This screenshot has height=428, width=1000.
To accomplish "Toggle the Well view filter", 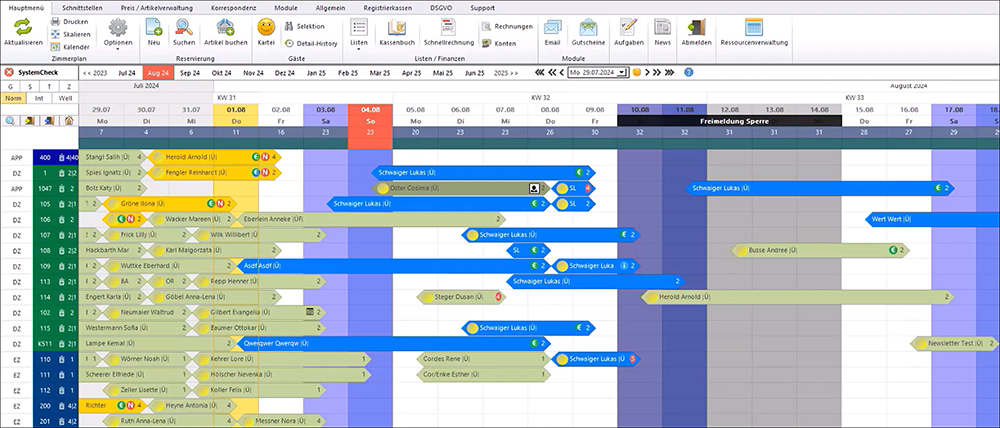I will [x=65, y=99].
